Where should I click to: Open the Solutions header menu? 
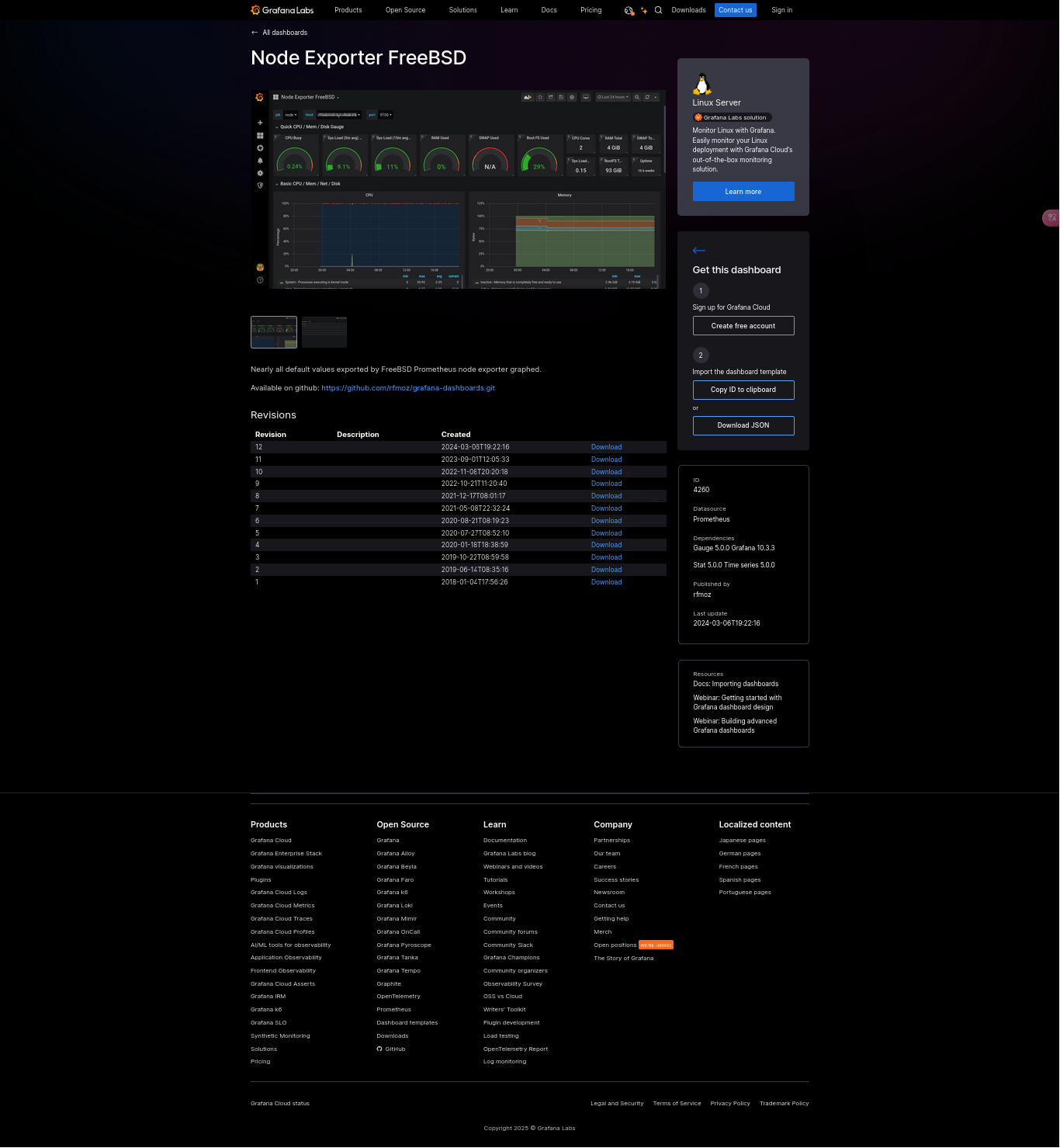[x=463, y=10]
